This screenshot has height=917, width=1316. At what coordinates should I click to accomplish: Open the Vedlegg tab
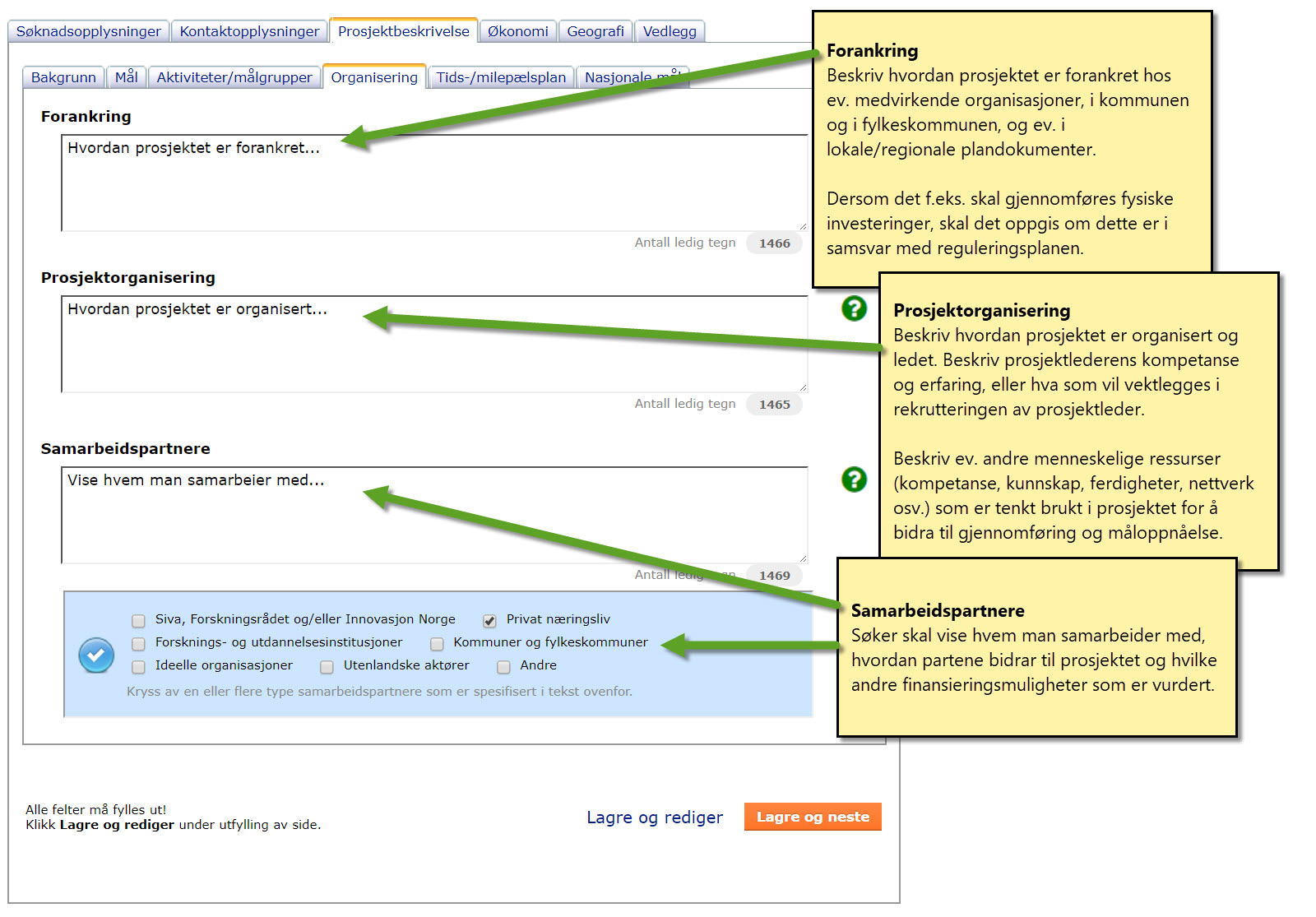pyautogui.click(x=670, y=31)
